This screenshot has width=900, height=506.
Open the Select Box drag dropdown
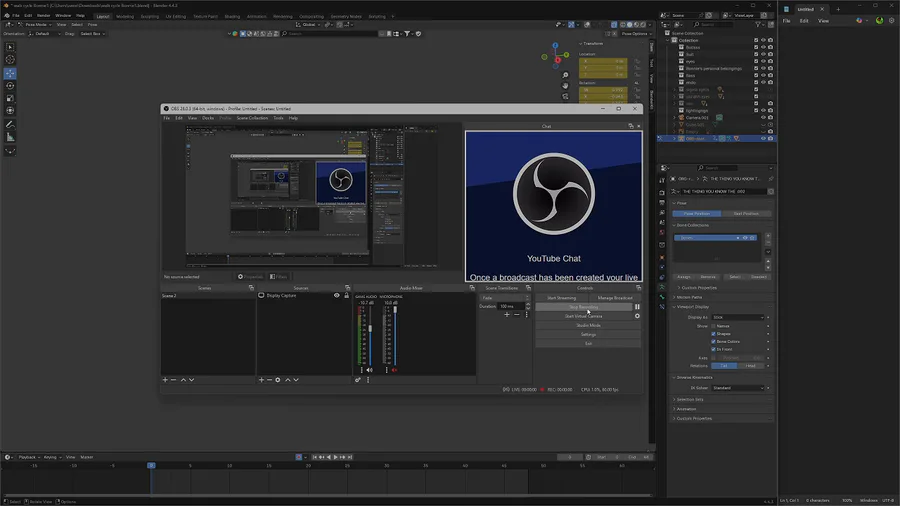tap(92, 34)
